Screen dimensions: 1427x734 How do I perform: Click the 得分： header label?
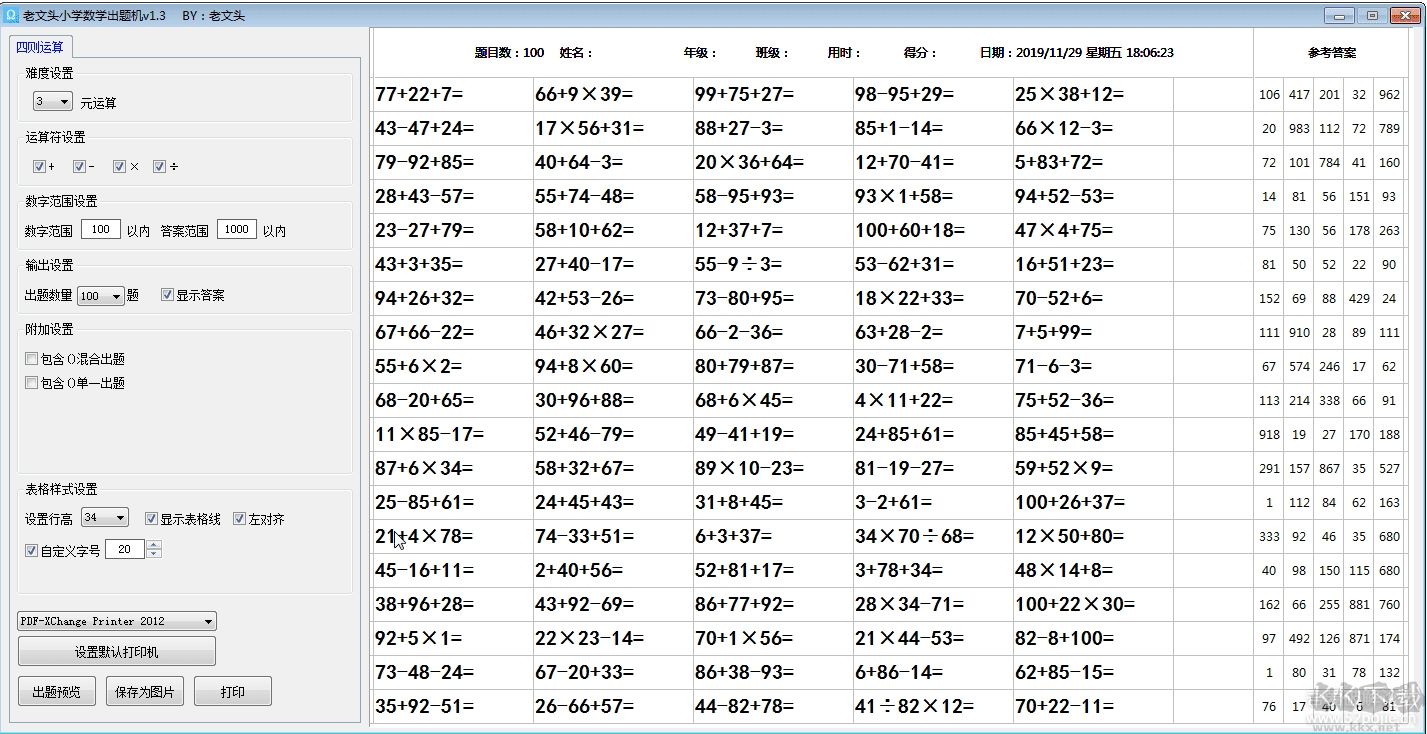pyautogui.click(x=921, y=53)
